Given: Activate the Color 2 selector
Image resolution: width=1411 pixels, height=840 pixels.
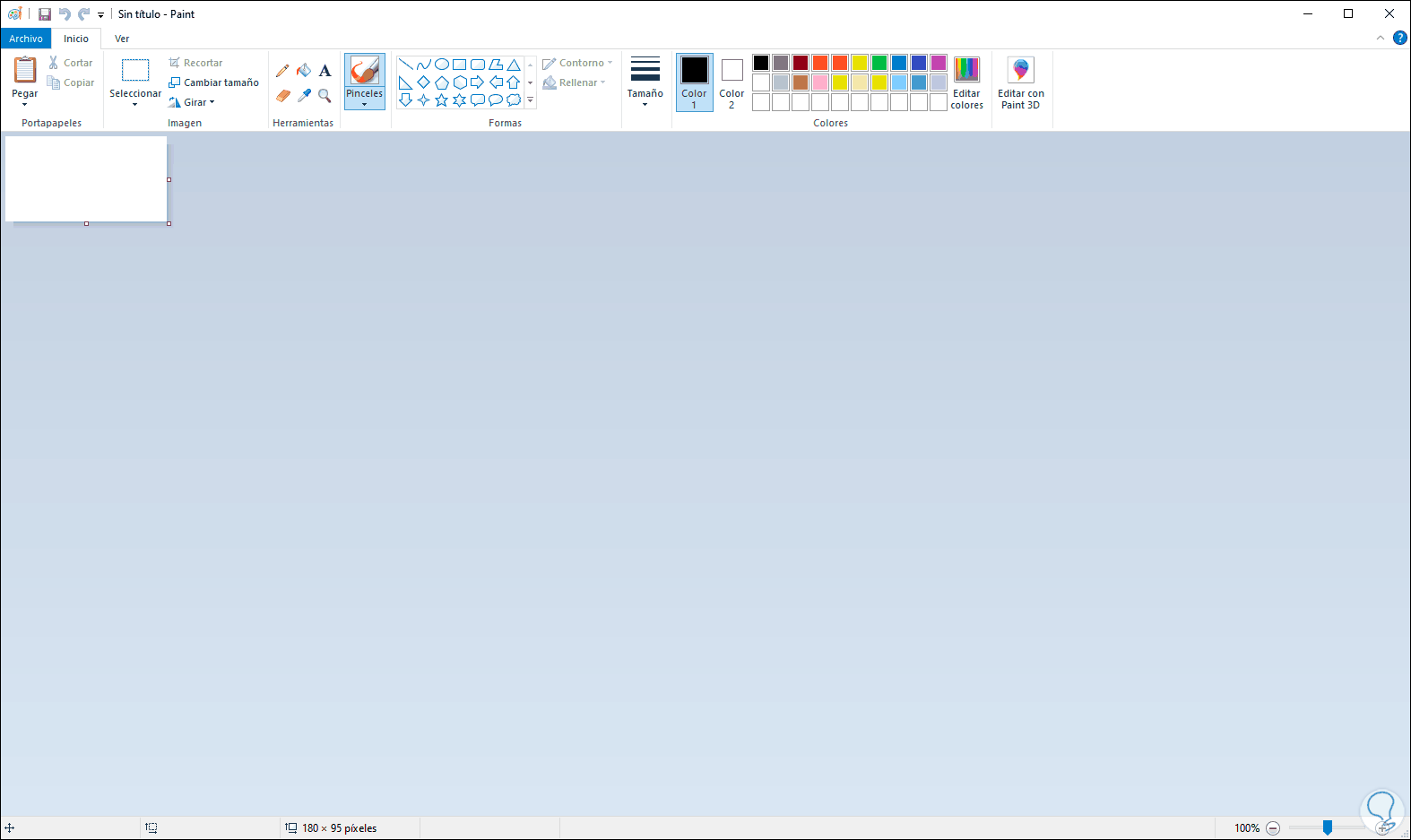Looking at the screenshot, I should tap(732, 82).
